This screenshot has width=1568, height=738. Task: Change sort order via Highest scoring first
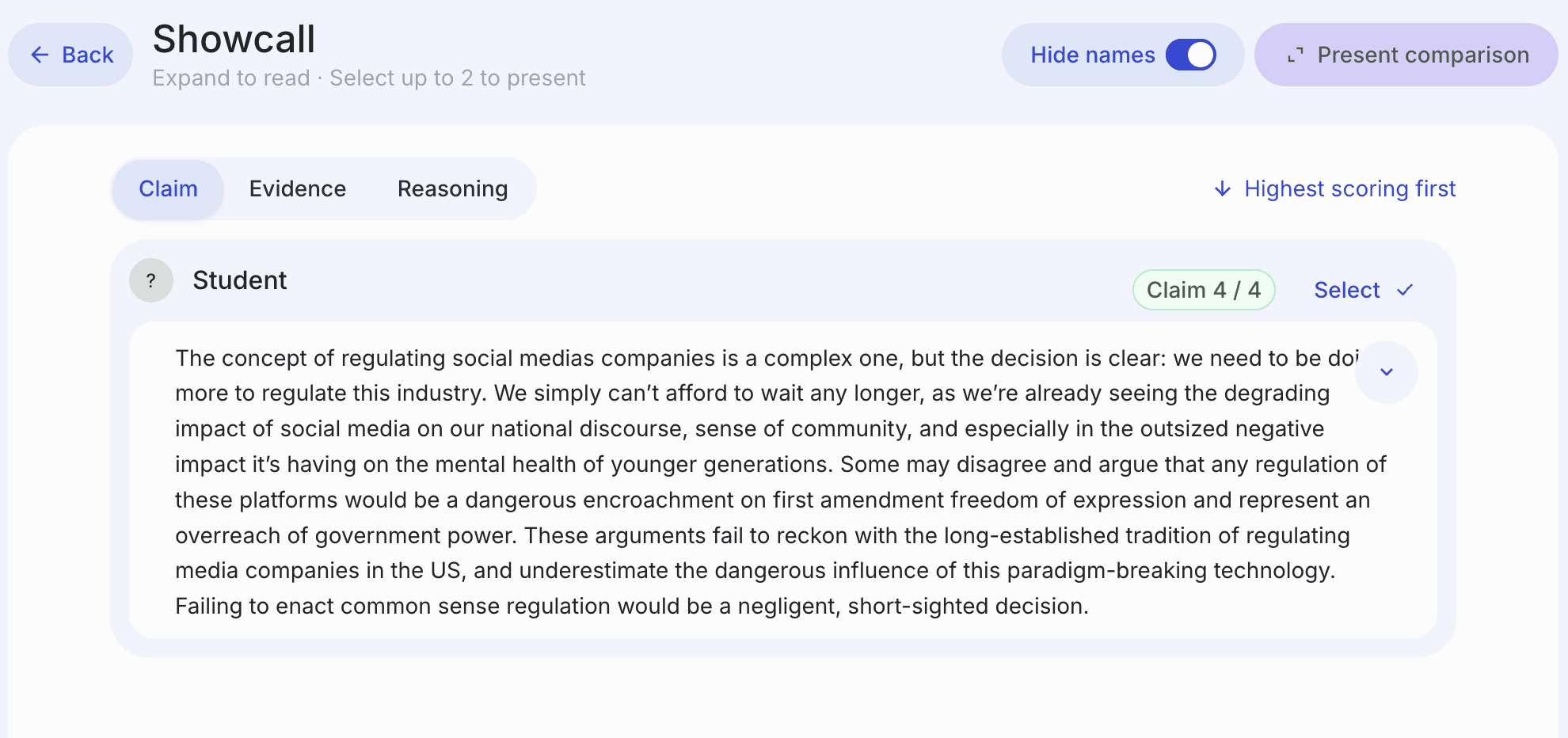click(1349, 188)
